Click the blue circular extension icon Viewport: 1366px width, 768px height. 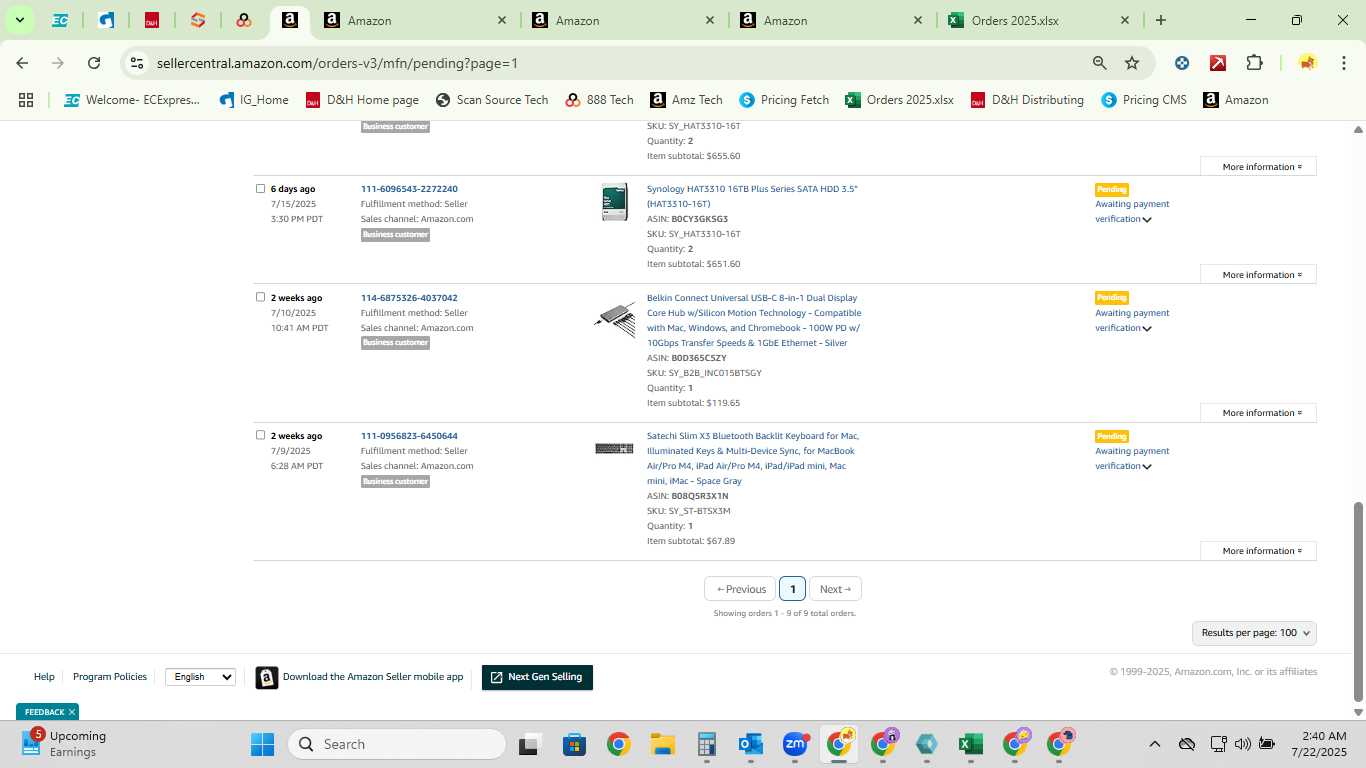pyautogui.click(x=1182, y=63)
